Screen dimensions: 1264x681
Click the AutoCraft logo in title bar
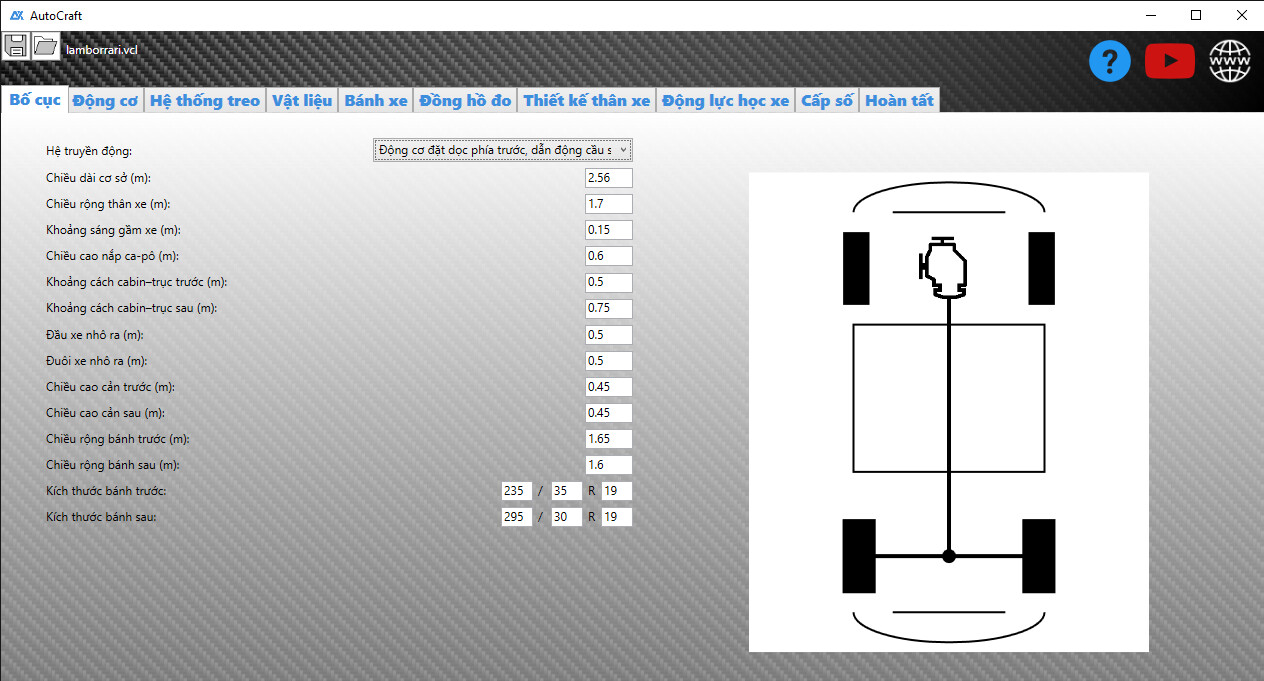click(x=17, y=15)
